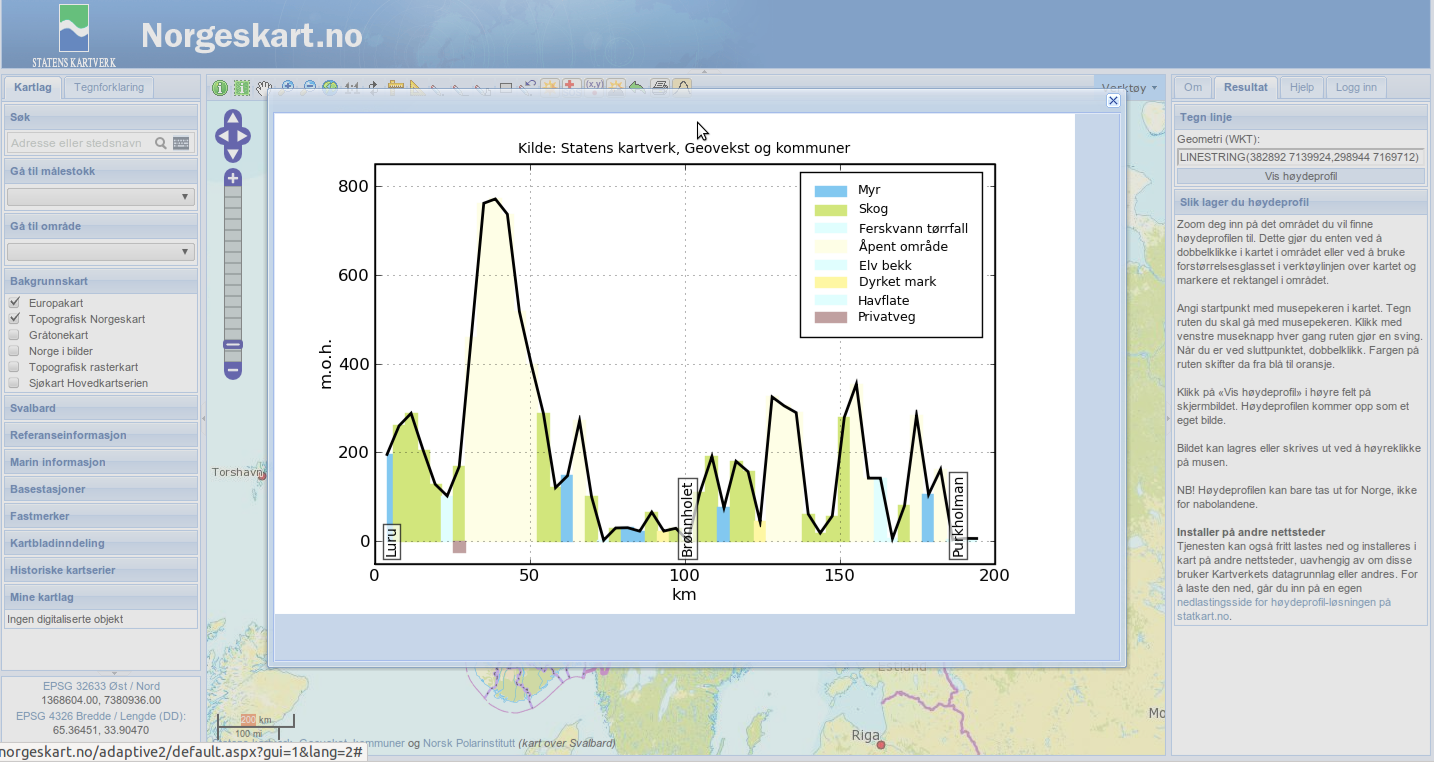Click the green info tool icon
Viewport: 1434px width, 762px height.
coord(220,88)
